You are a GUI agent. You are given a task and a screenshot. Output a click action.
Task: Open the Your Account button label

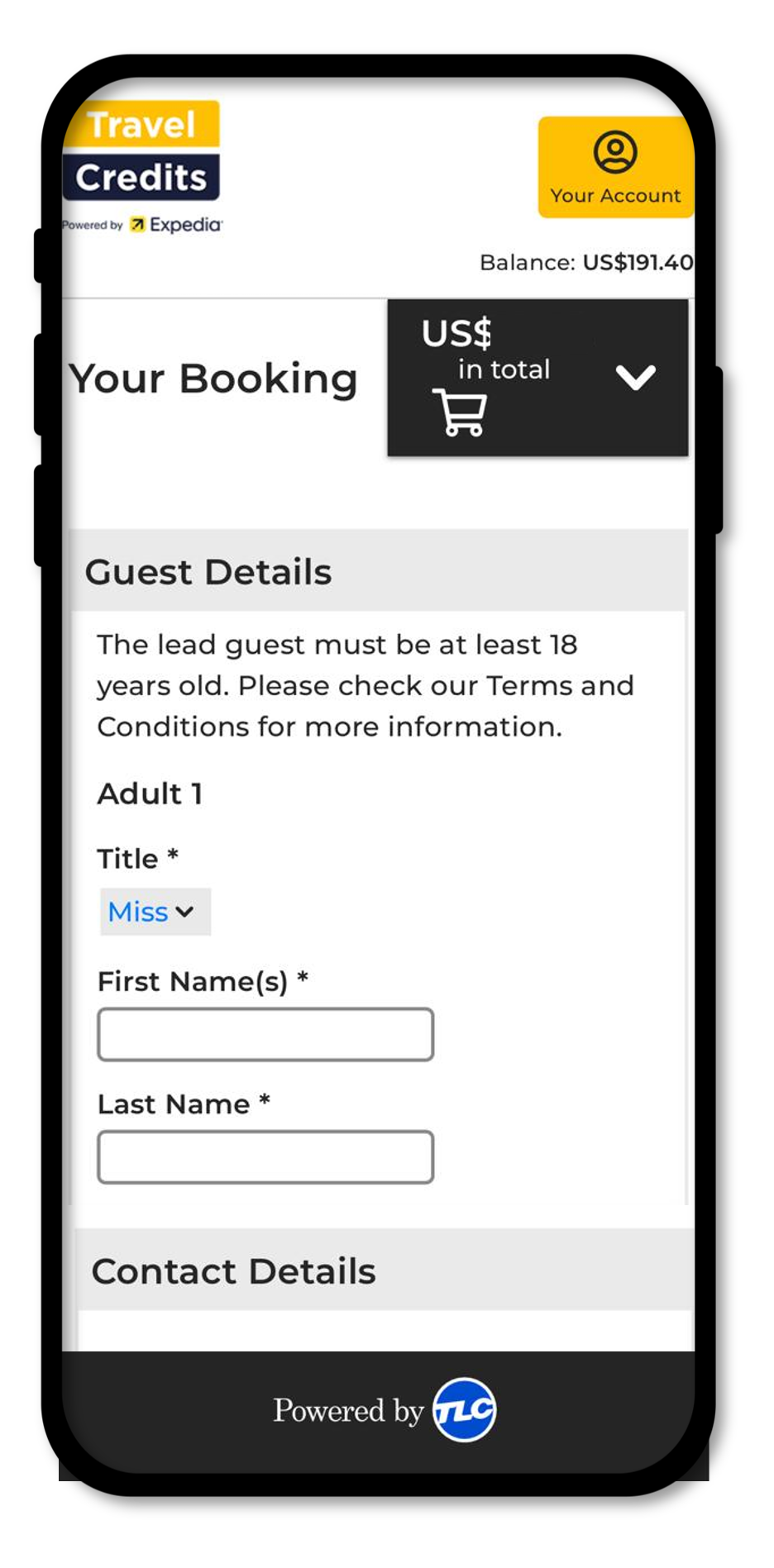pos(615,196)
